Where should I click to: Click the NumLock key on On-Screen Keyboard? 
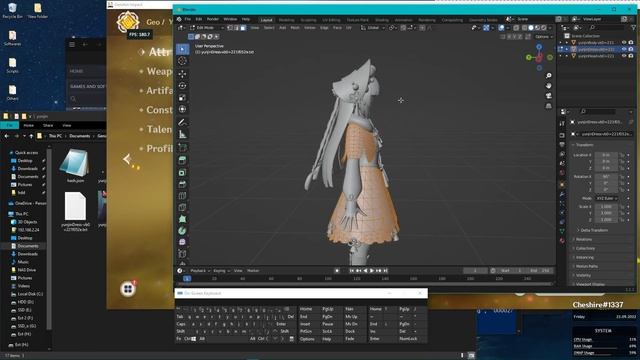pos(408,339)
